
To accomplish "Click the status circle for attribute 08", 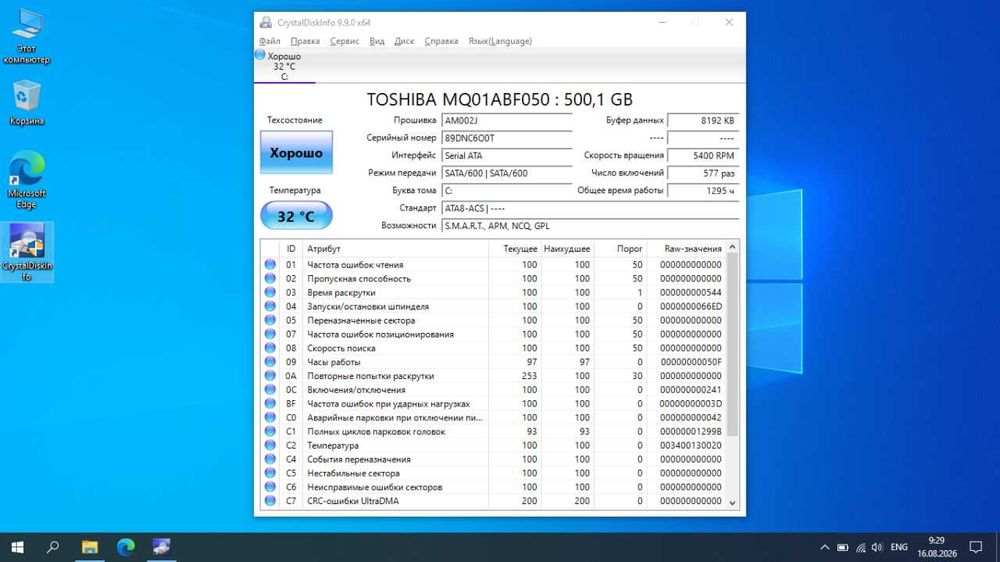I will (270, 348).
